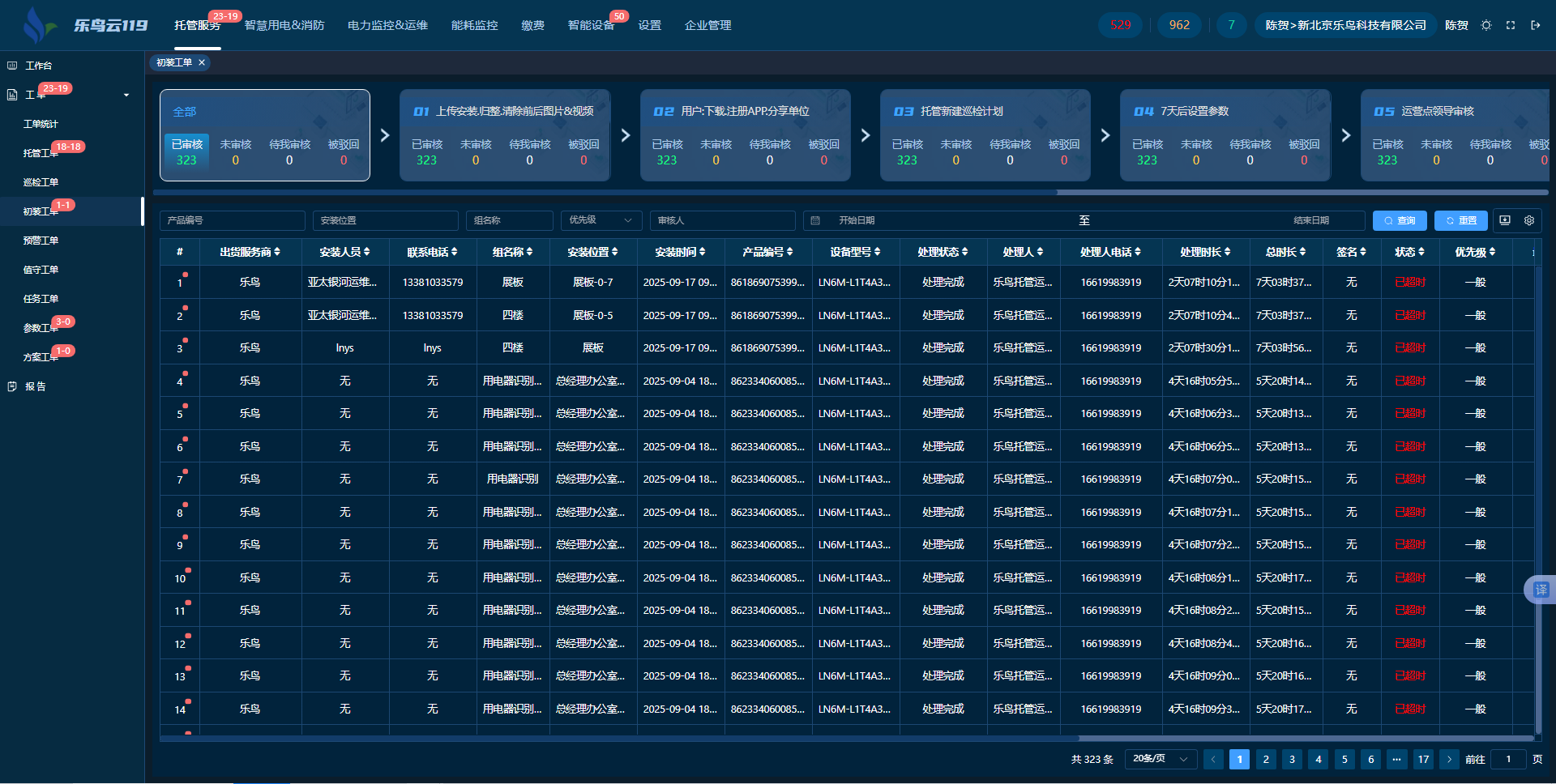Image resolution: width=1556 pixels, height=784 pixels.
Task: Click the 产品编号 input field
Action: point(233,220)
